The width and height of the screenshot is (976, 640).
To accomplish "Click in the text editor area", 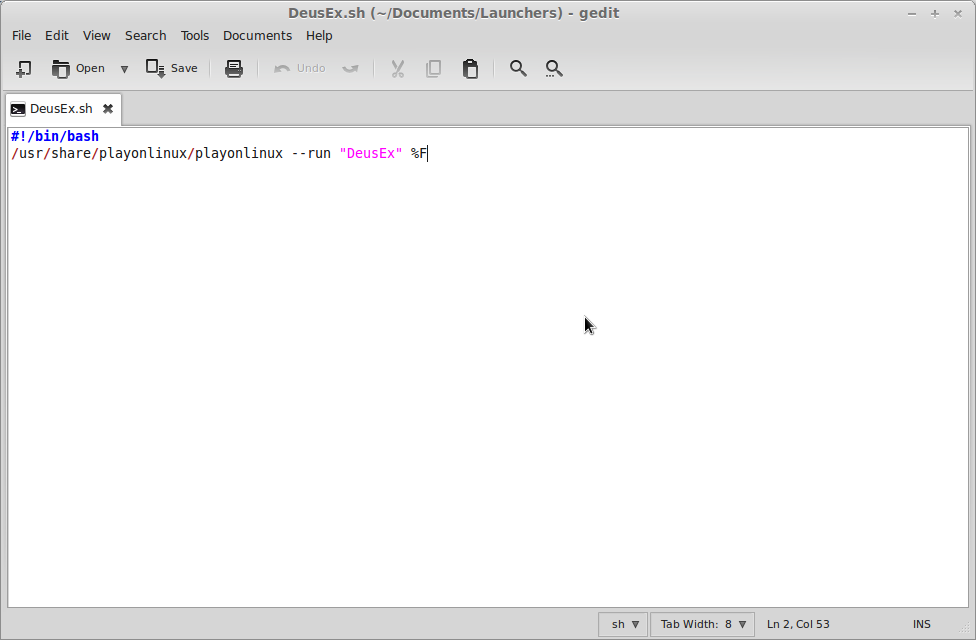I will (x=488, y=367).
